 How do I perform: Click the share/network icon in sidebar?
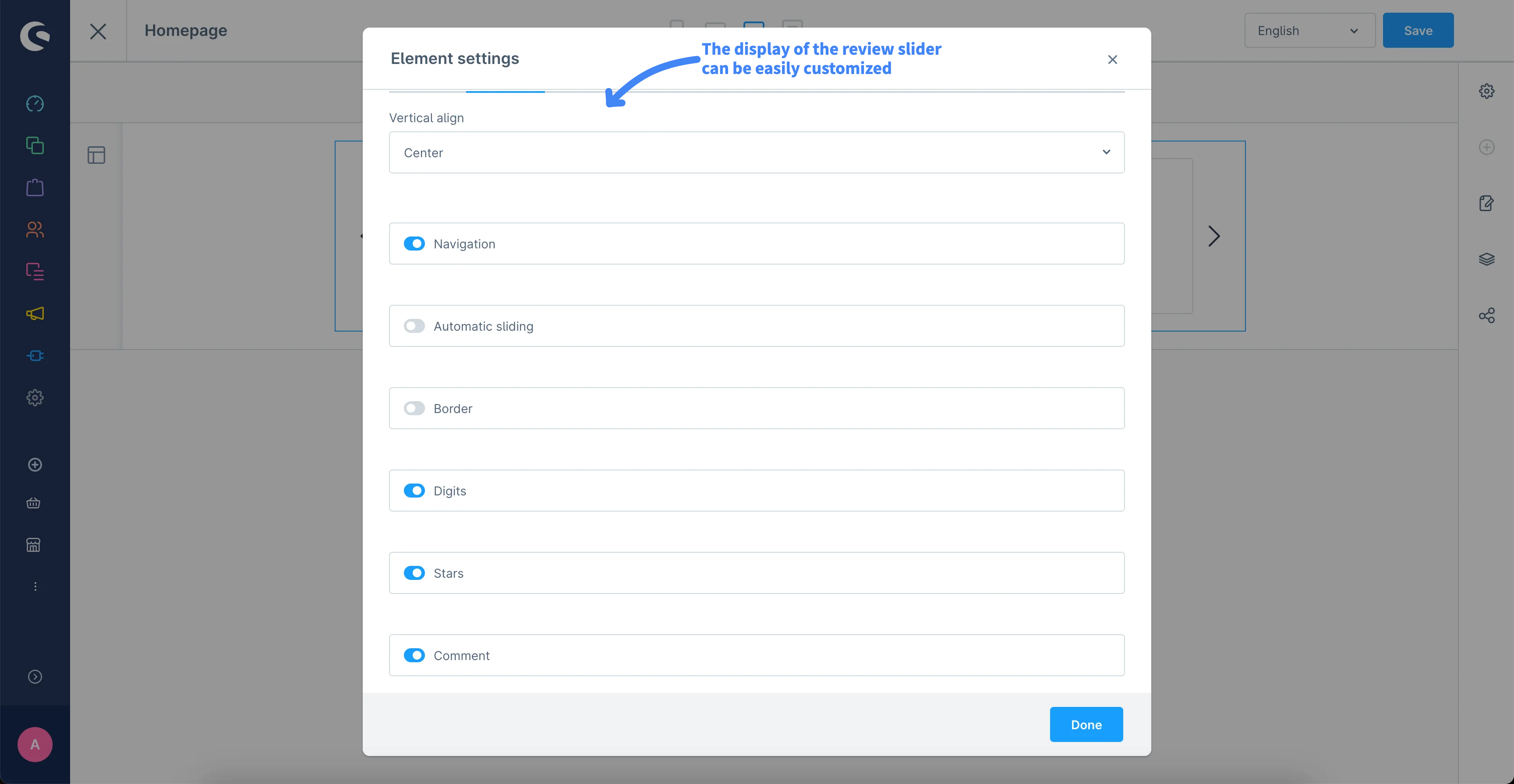click(x=1487, y=315)
